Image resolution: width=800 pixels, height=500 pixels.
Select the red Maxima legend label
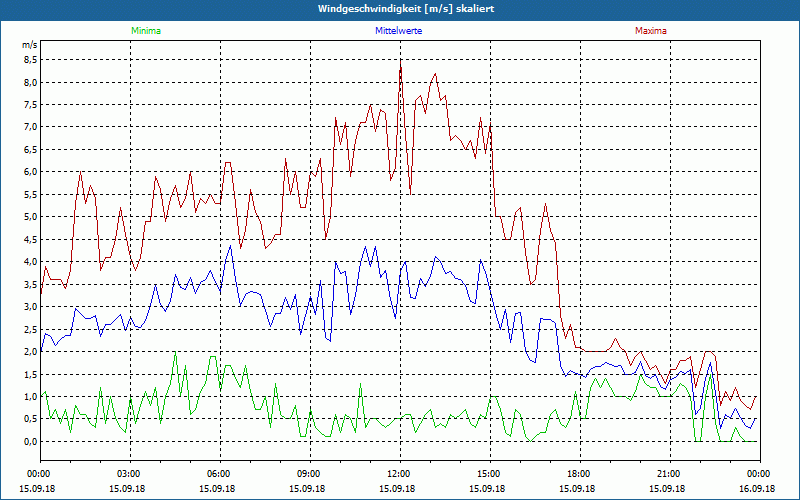click(x=651, y=31)
